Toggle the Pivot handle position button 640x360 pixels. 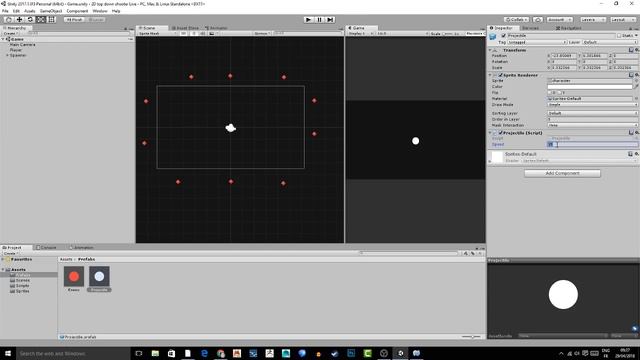click(74, 20)
